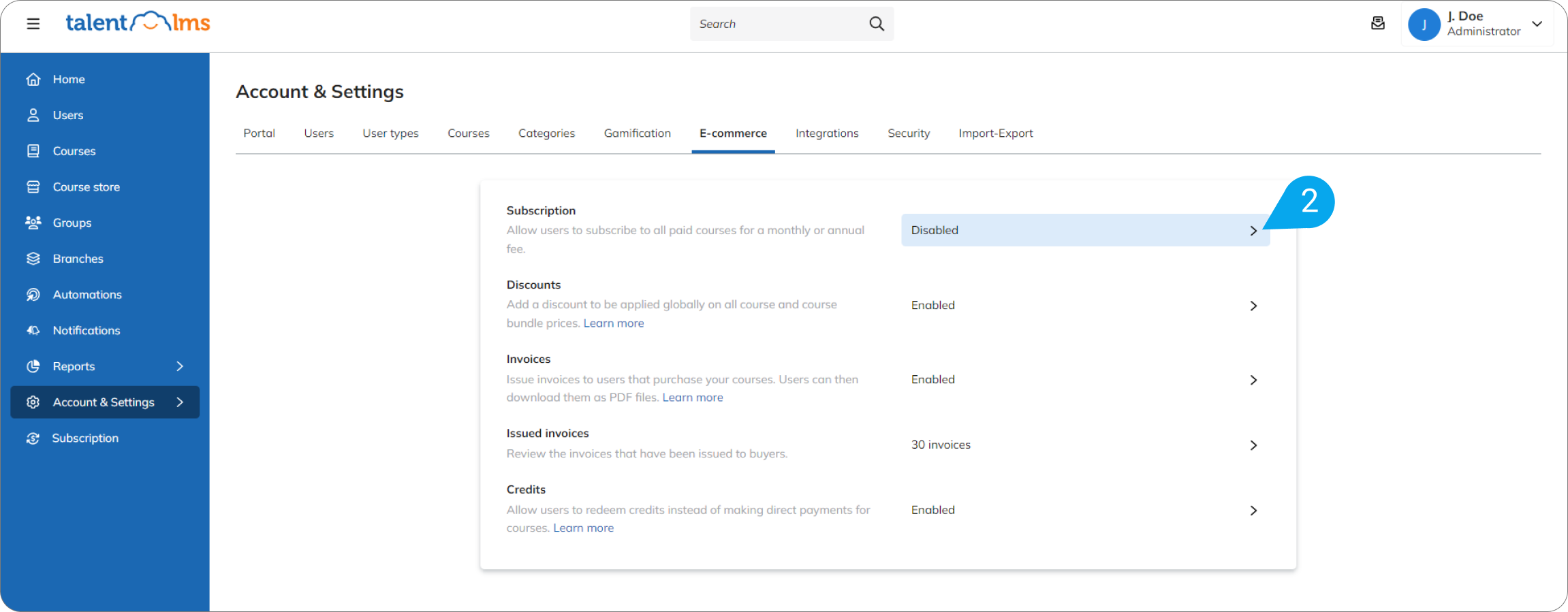The image size is (1568, 612).
Task: Open the Issued invoices chevron
Action: pyautogui.click(x=1253, y=445)
